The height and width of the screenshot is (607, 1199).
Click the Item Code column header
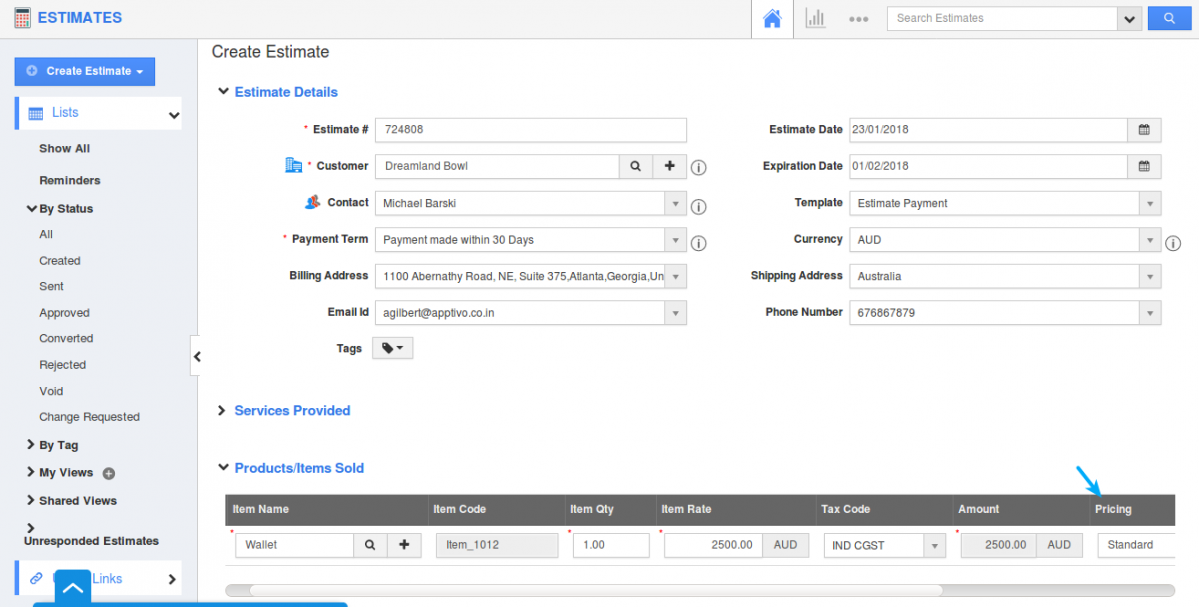[459, 509]
